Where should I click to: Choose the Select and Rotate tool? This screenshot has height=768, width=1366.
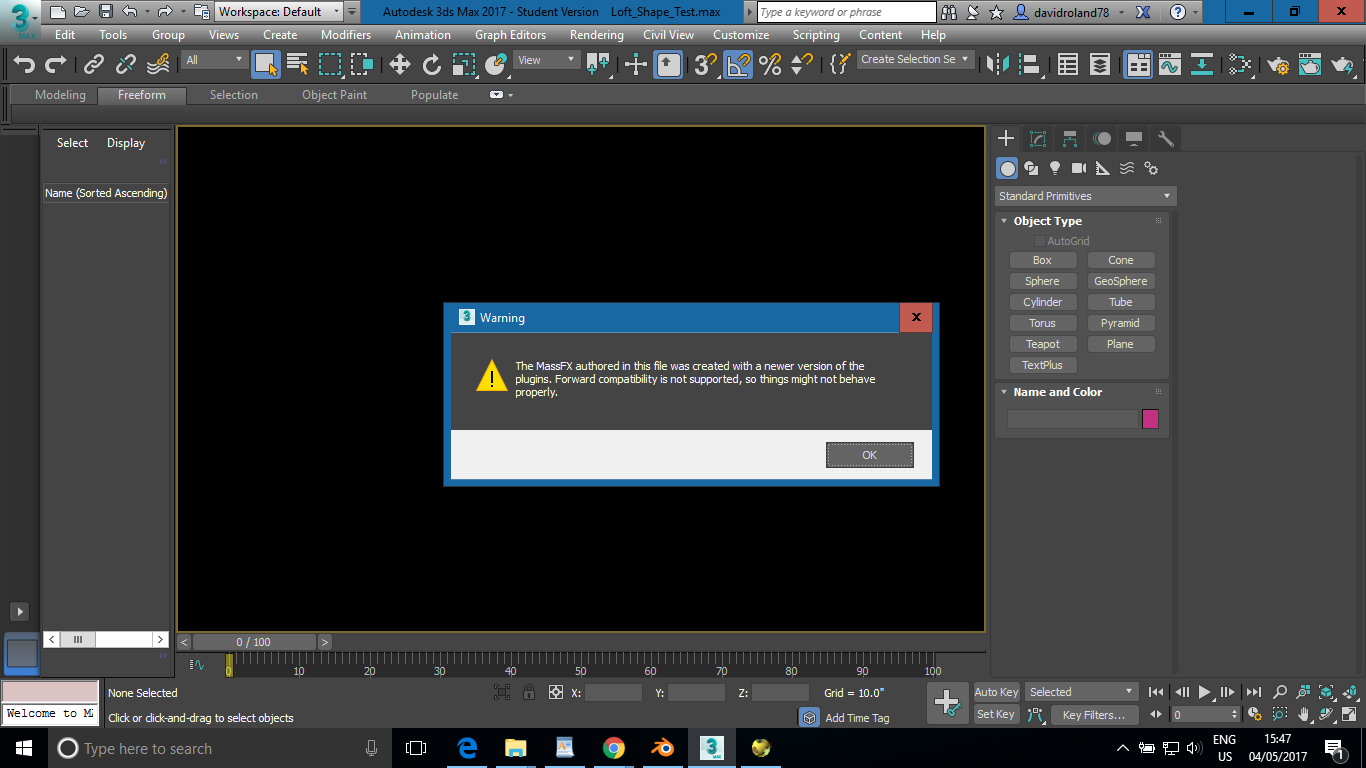pyautogui.click(x=431, y=65)
